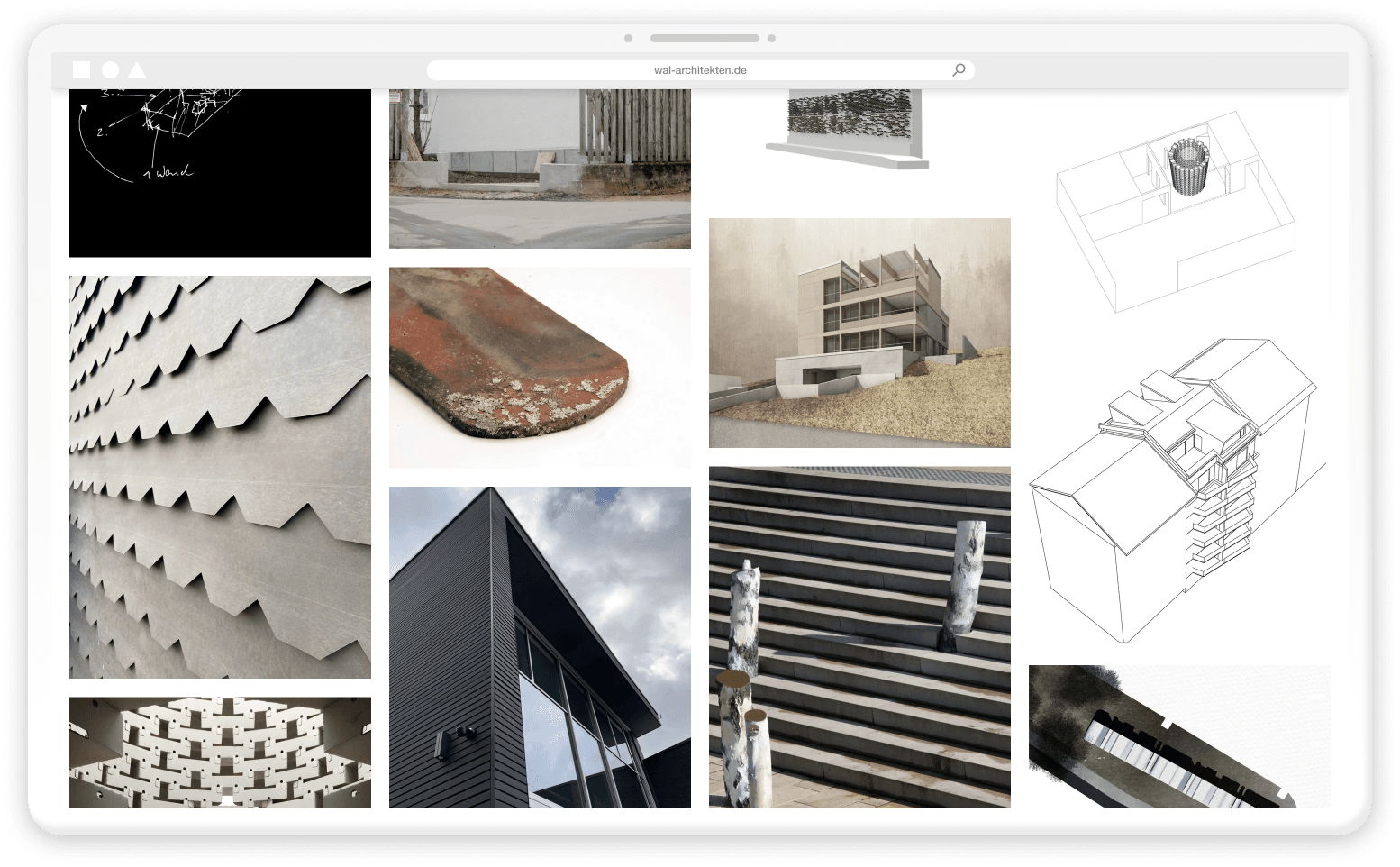Click the small dot right of top pill
Image resolution: width=1400 pixels, height=867 pixels.
tap(772, 39)
